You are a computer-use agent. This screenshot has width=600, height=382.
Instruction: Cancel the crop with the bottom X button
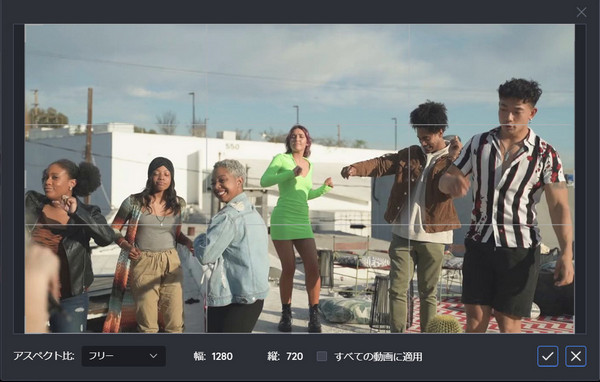[x=576, y=356]
